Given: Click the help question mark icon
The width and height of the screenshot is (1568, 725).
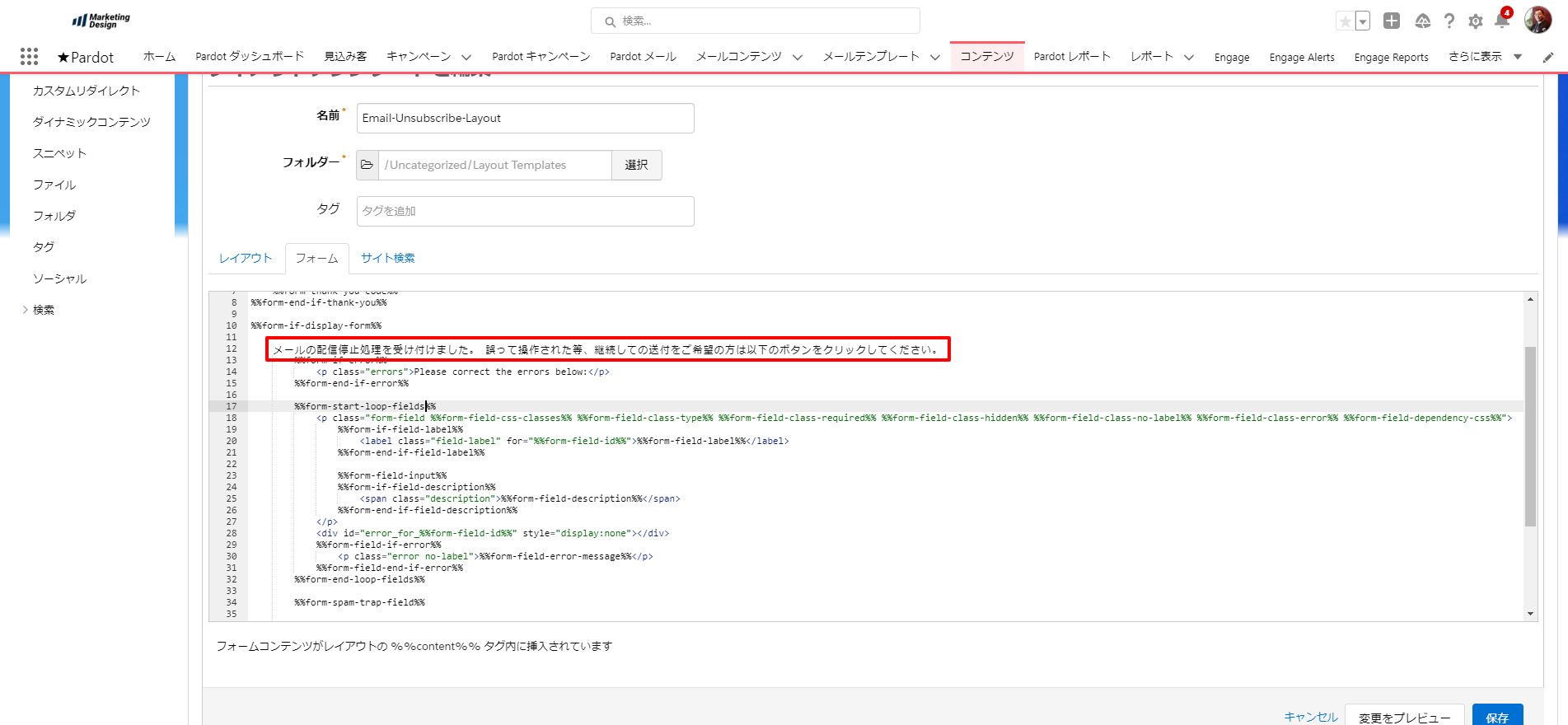Looking at the screenshot, I should 1449,21.
